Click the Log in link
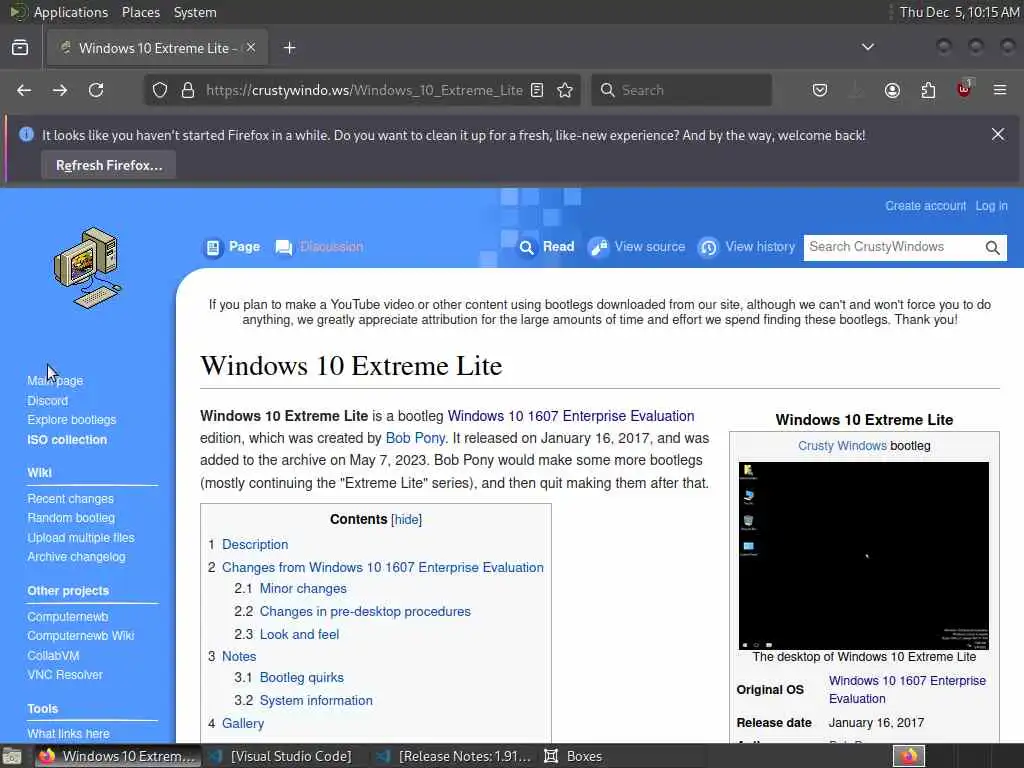The width and height of the screenshot is (1024, 768). [x=991, y=206]
